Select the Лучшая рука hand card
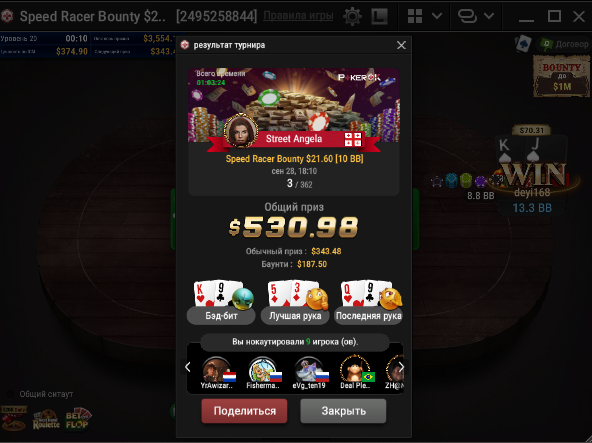Image resolution: width=592 pixels, height=443 pixels. coord(295,302)
